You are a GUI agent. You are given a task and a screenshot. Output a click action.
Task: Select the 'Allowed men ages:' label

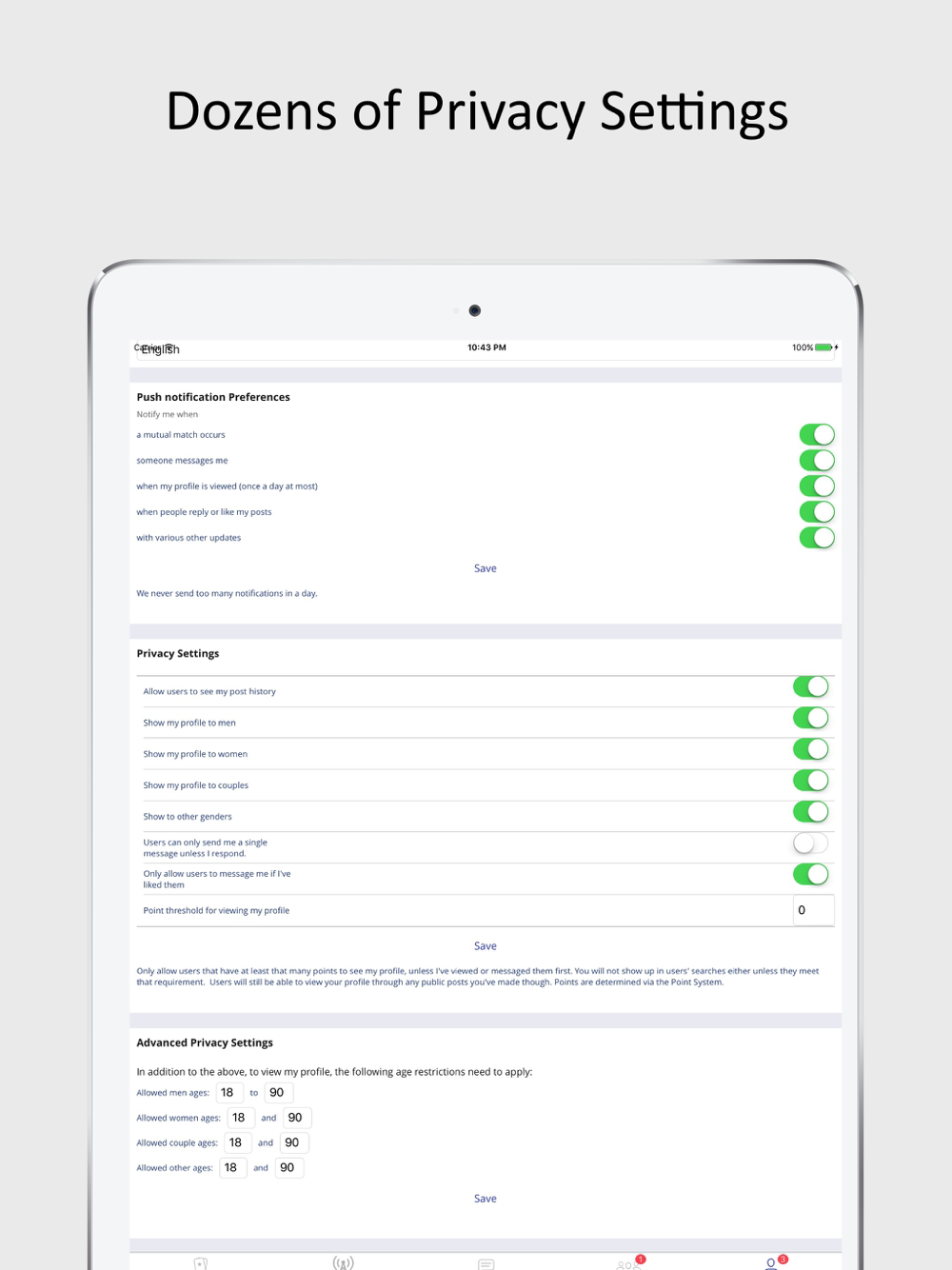[x=172, y=1093]
